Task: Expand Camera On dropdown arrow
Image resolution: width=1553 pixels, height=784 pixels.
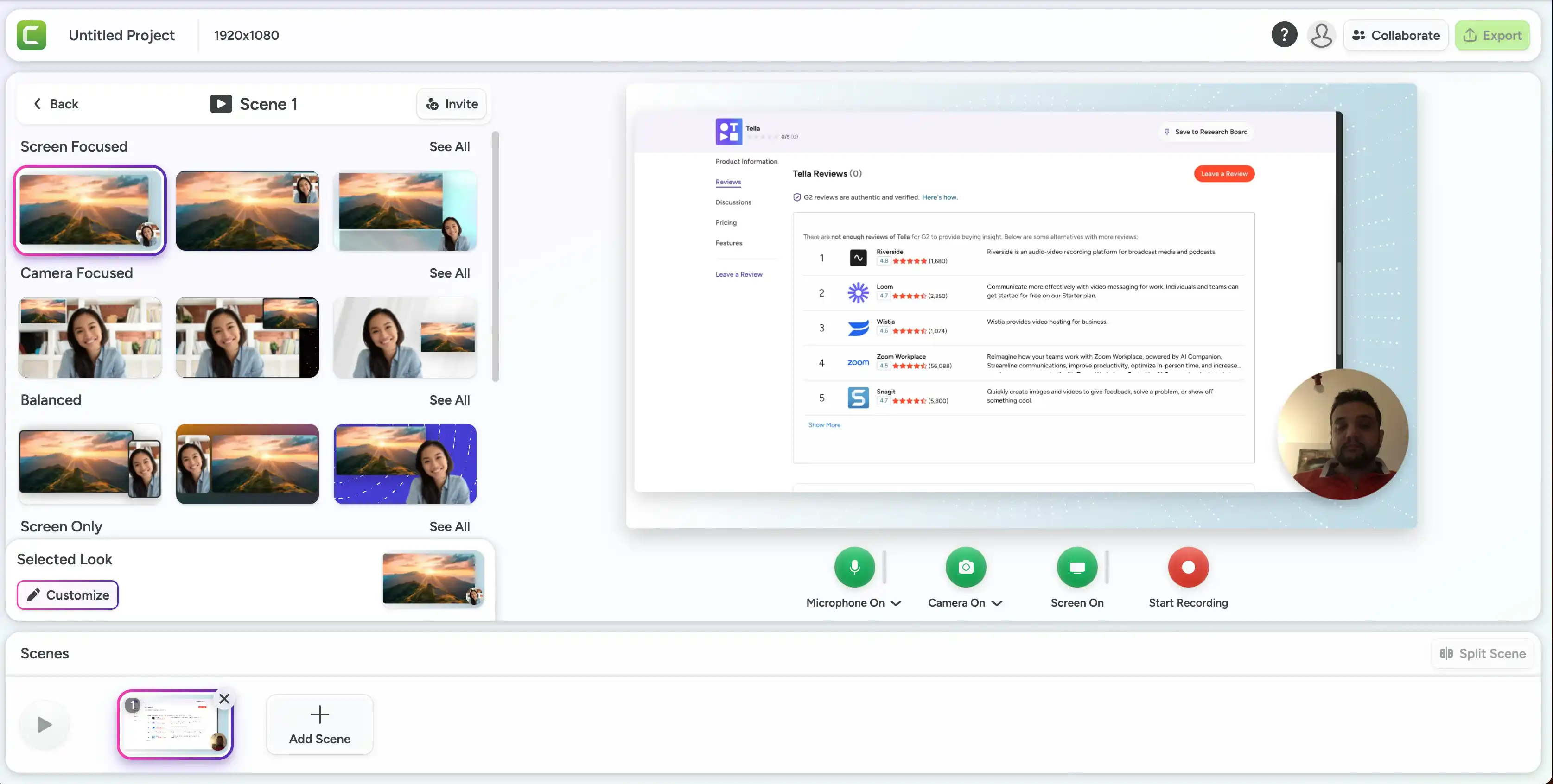Action: (x=997, y=603)
